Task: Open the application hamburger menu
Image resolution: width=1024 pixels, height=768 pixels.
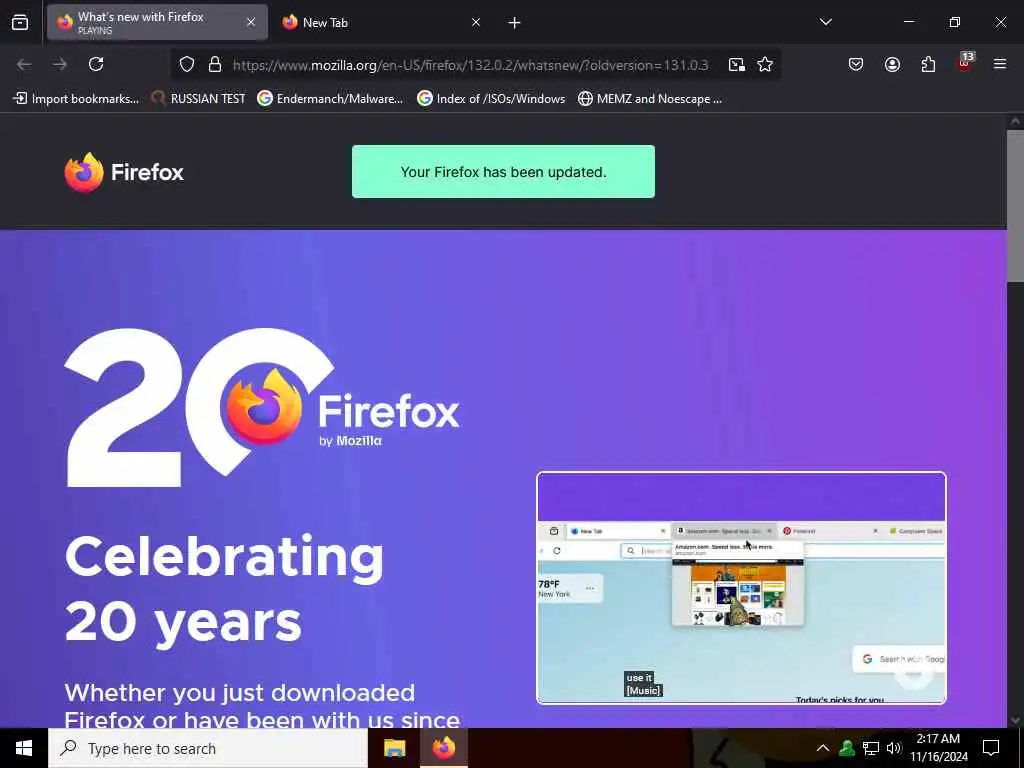Action: (x=1000, y=64)
